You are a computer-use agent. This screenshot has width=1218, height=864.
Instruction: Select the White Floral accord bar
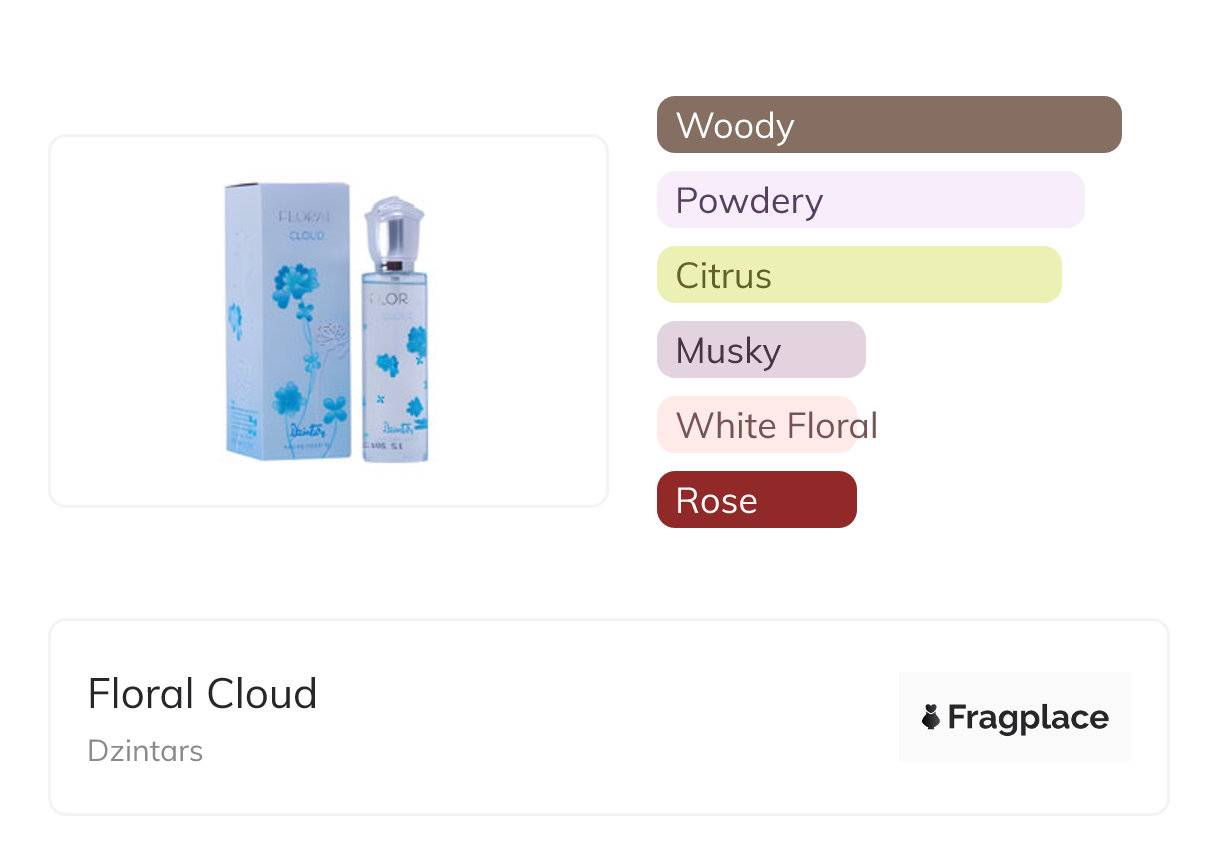tap(757, 425)
